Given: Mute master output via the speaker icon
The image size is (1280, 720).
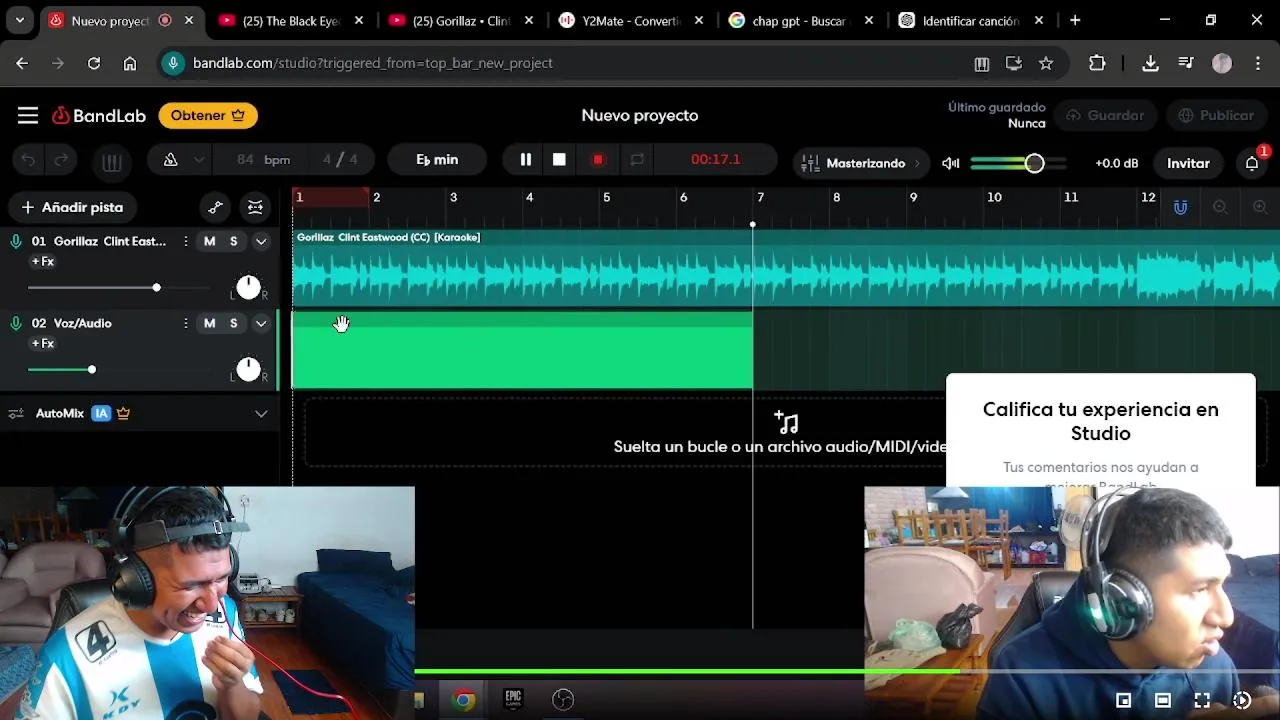Looking at the screenshot, I should coord(950,163).
